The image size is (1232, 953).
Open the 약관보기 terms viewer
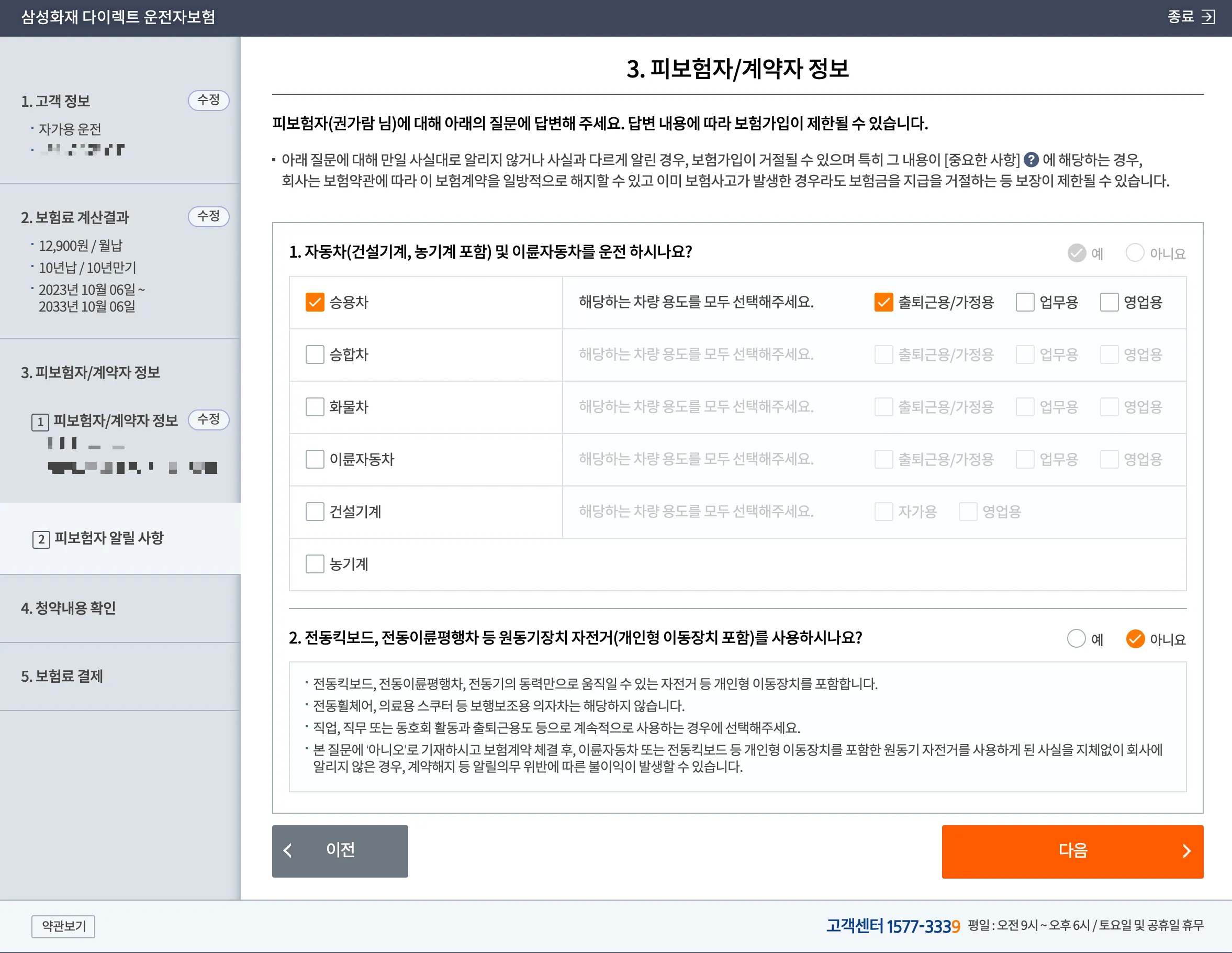pos(63,926)
